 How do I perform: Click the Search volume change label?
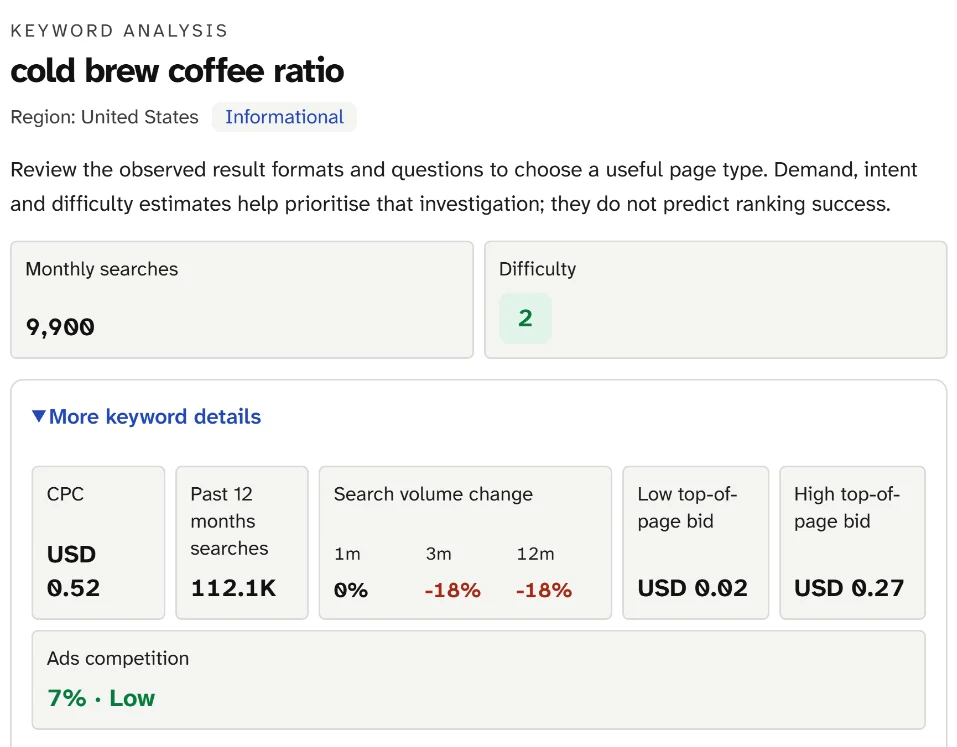pos(433,494)
